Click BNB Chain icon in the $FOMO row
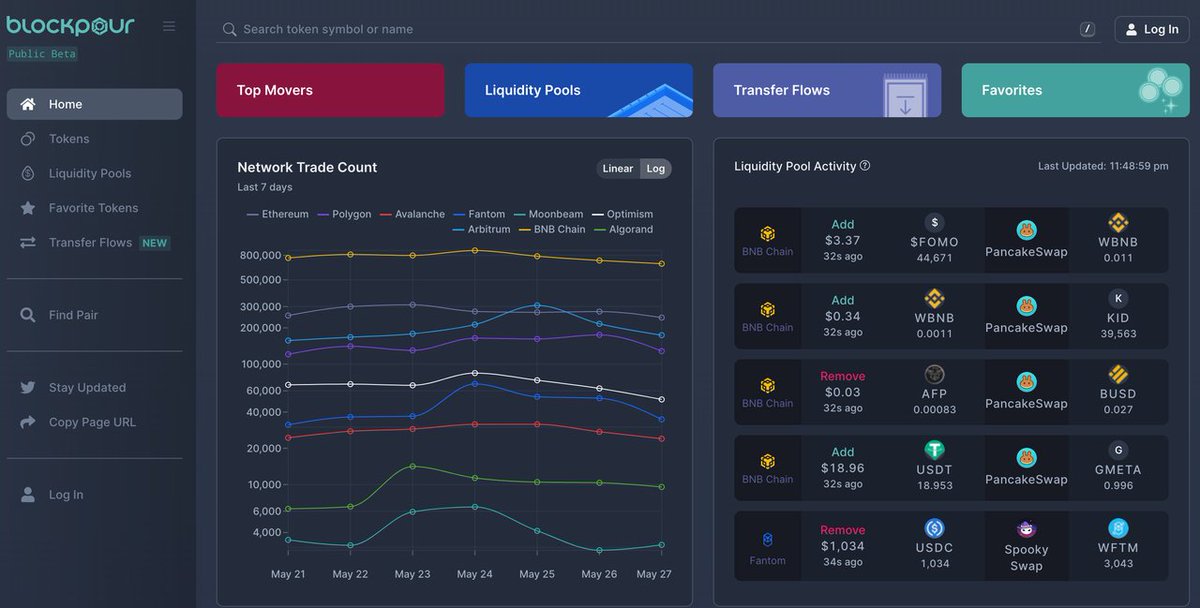 click(x=768, y=233)
